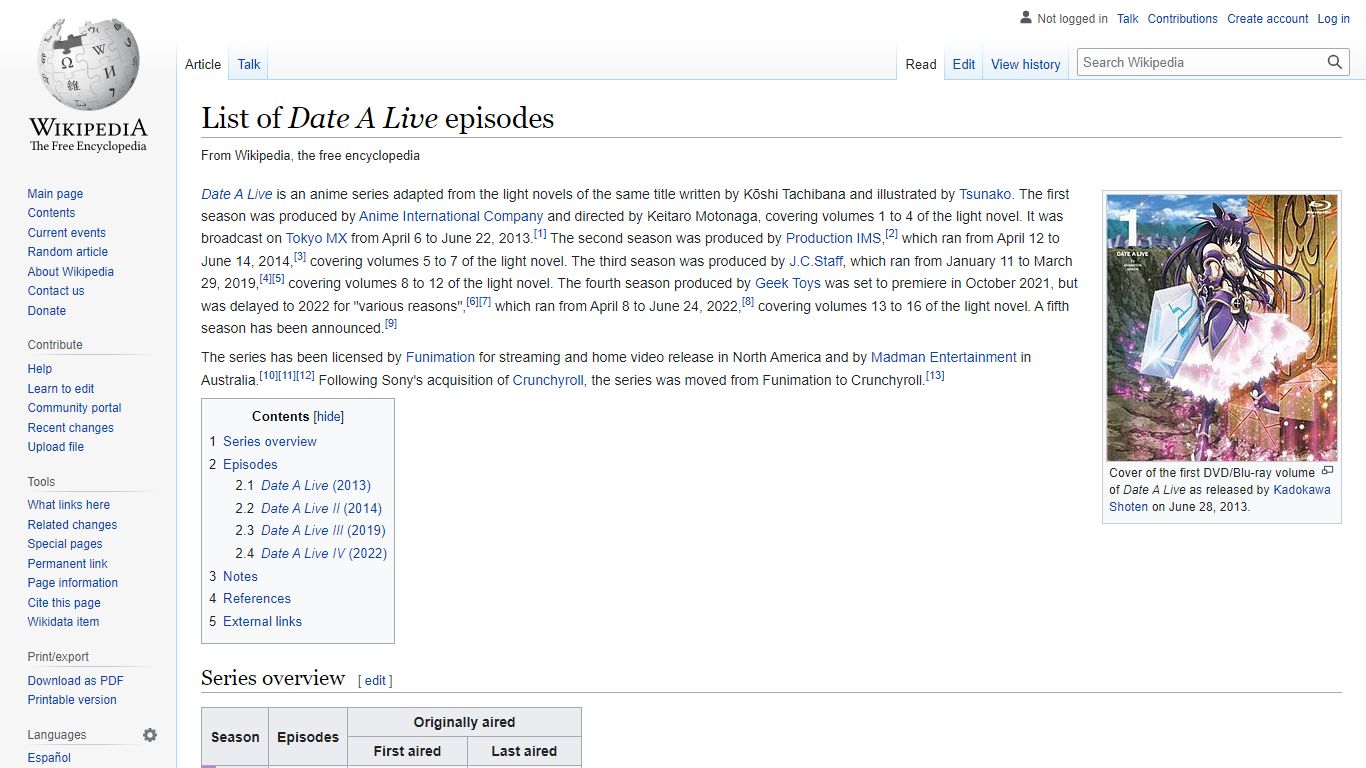
Task: Open the Contributions link
Action: (1183, 19)
